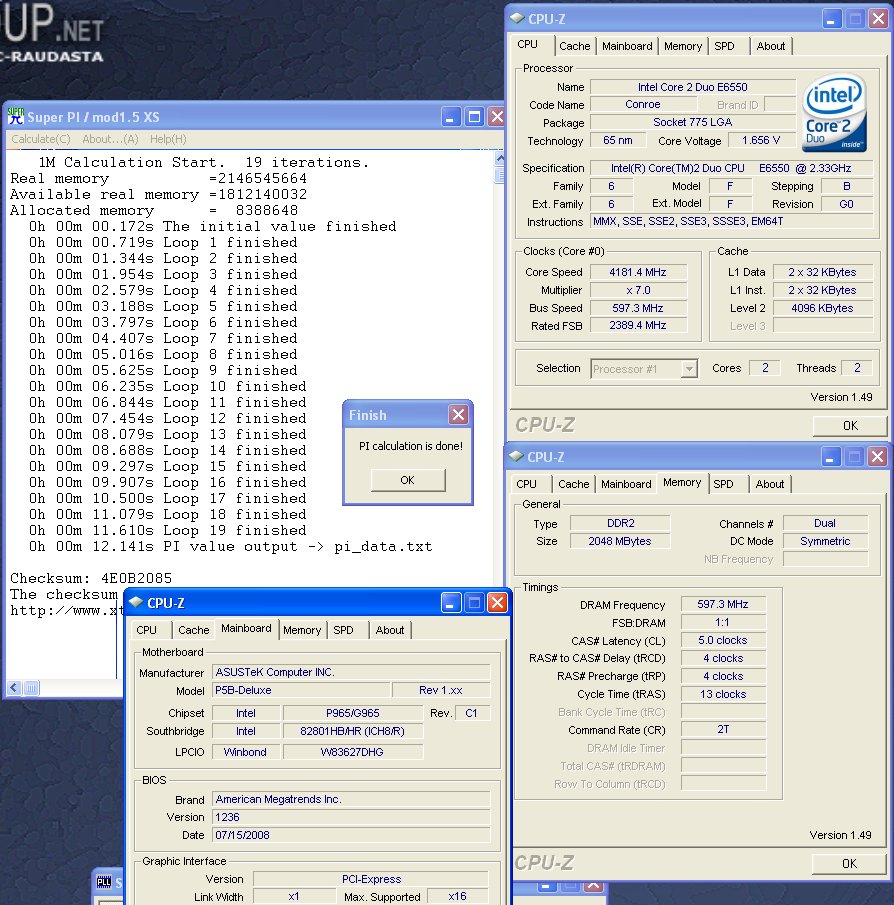Switch to Cache tab in Memory CPU-Z window
894x905 pixels.
[x=574, y=484]
